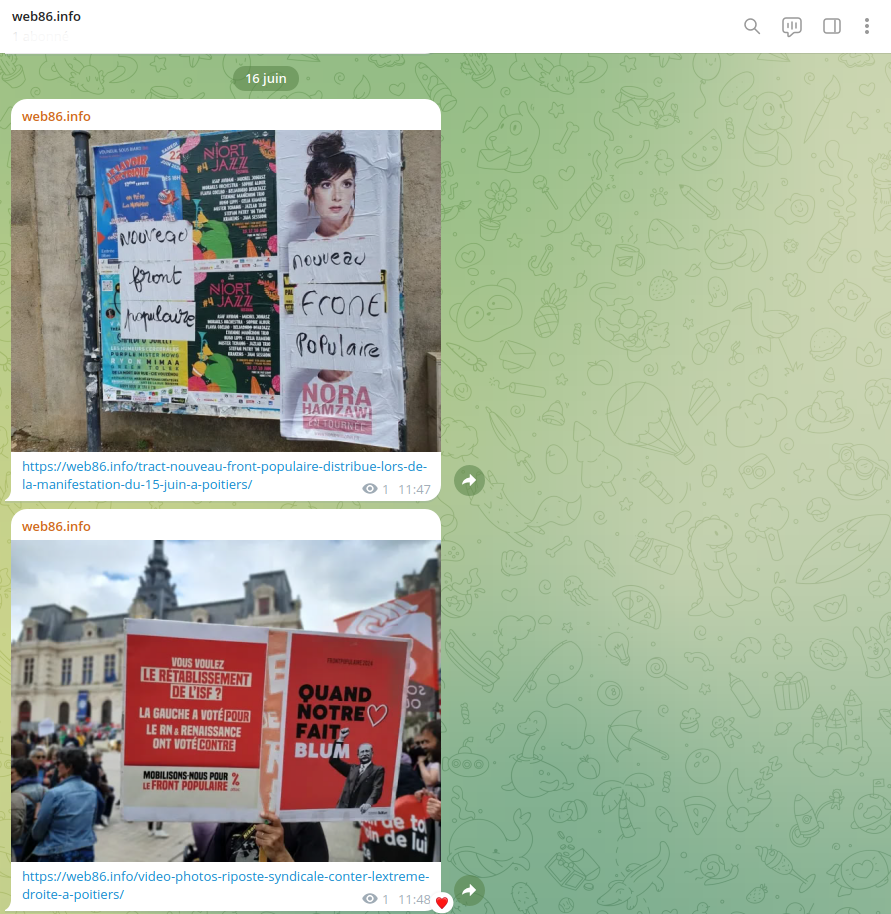891x914 pixels.
Task: Click the sender name on the first post
Action: coord(56,116)
